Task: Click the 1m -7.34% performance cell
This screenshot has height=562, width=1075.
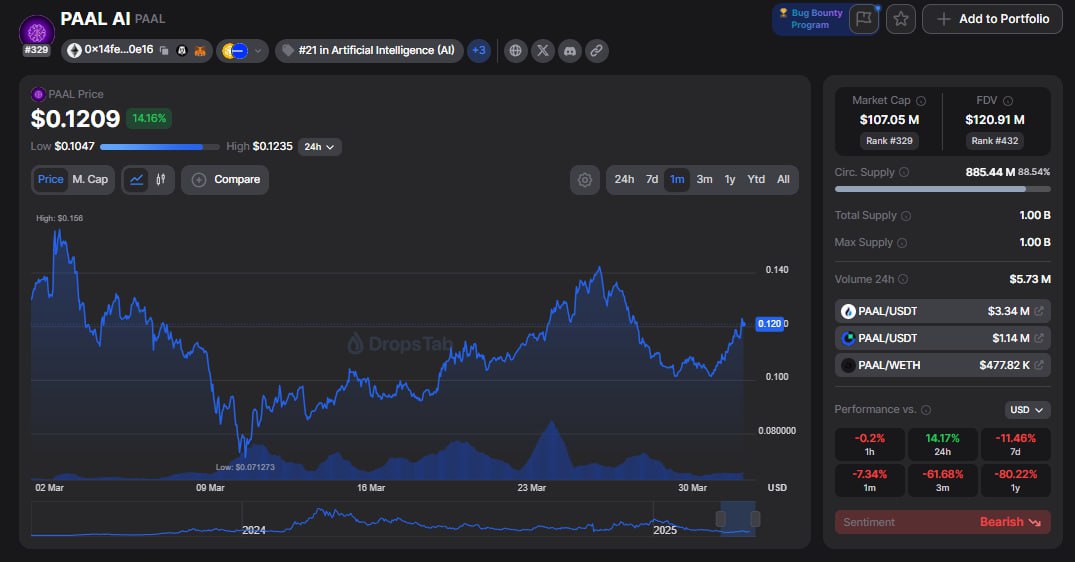Action: tap(869, 480)
